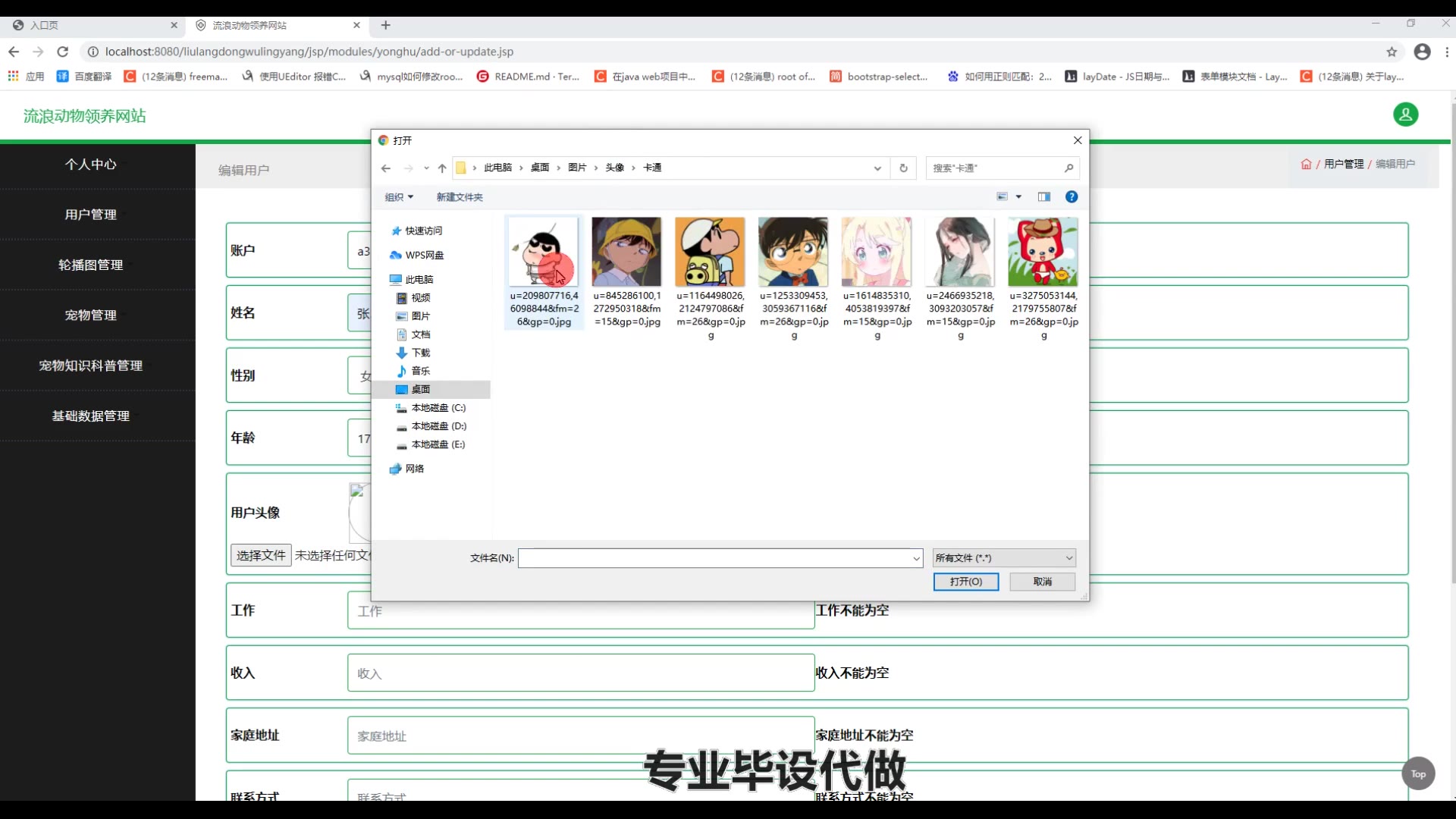Click the 打开(O) button
The image size is (1456, 819).
pyautogui.click(x=966, y=582)
